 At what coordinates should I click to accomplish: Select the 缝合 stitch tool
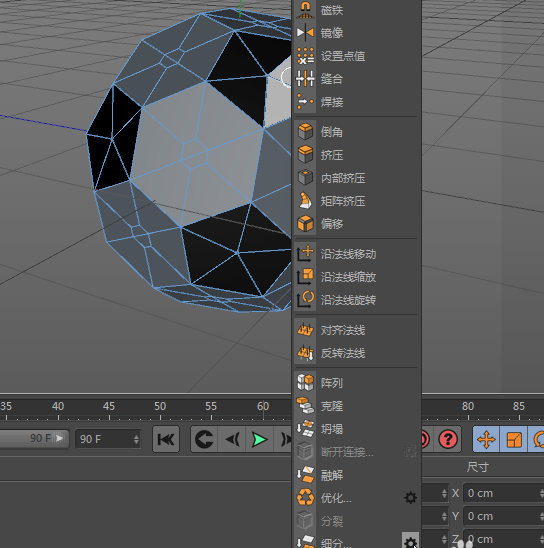[x=356, y=79]
